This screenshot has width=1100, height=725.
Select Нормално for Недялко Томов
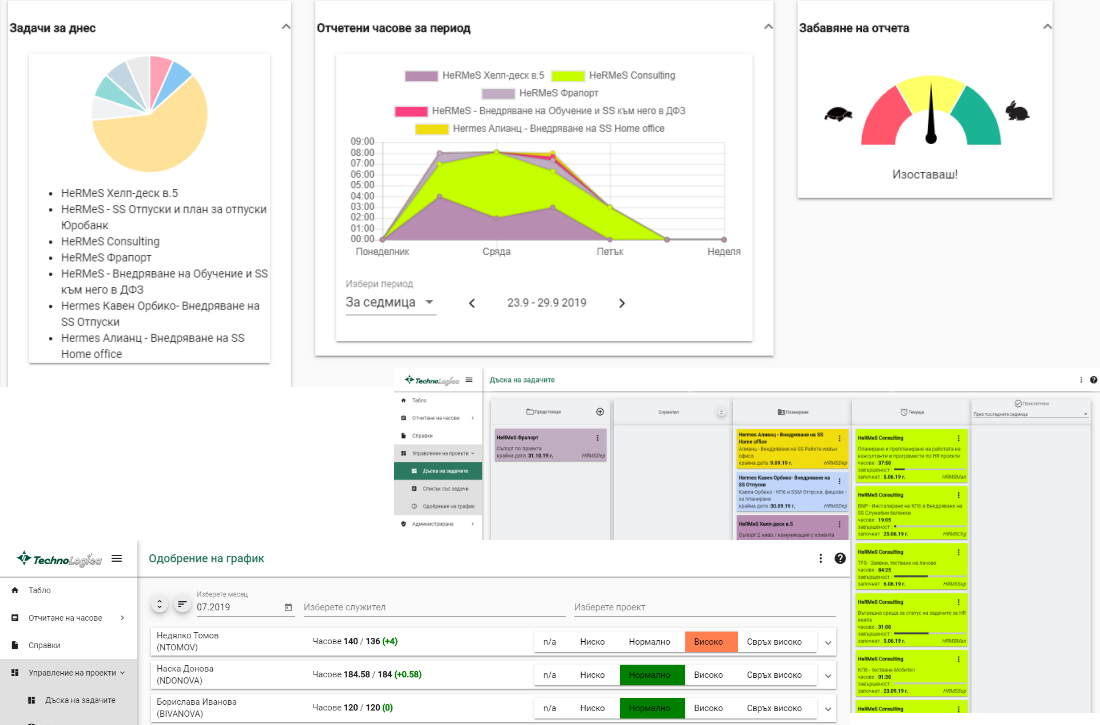(x=650, y=641)
